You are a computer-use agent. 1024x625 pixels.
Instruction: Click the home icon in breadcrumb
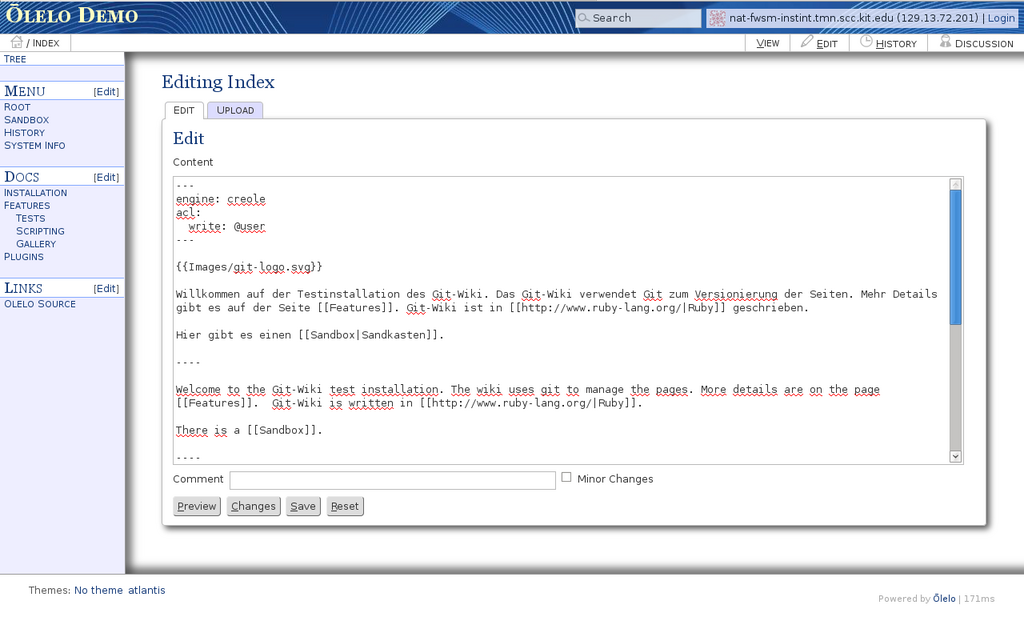[x=16, y=42]
